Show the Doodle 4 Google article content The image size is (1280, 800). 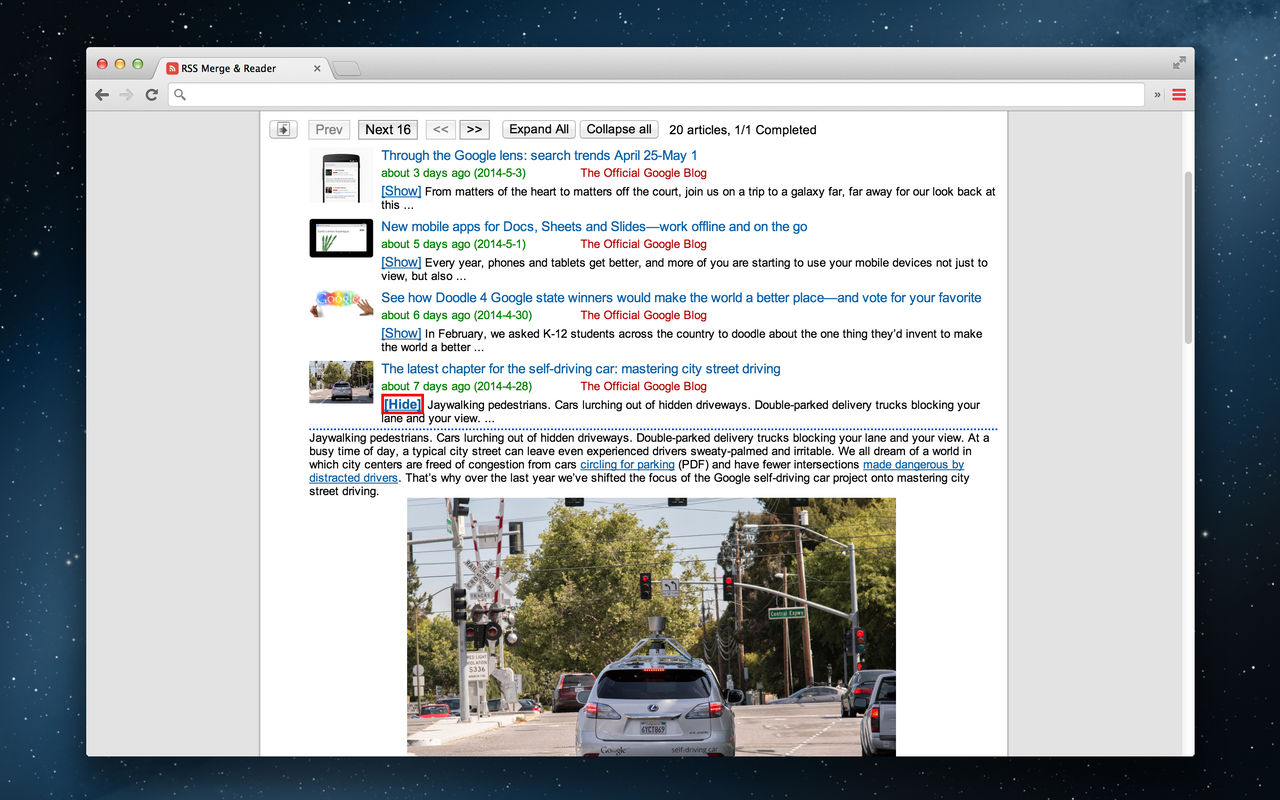pyautogui.click(x=401, y=333)
